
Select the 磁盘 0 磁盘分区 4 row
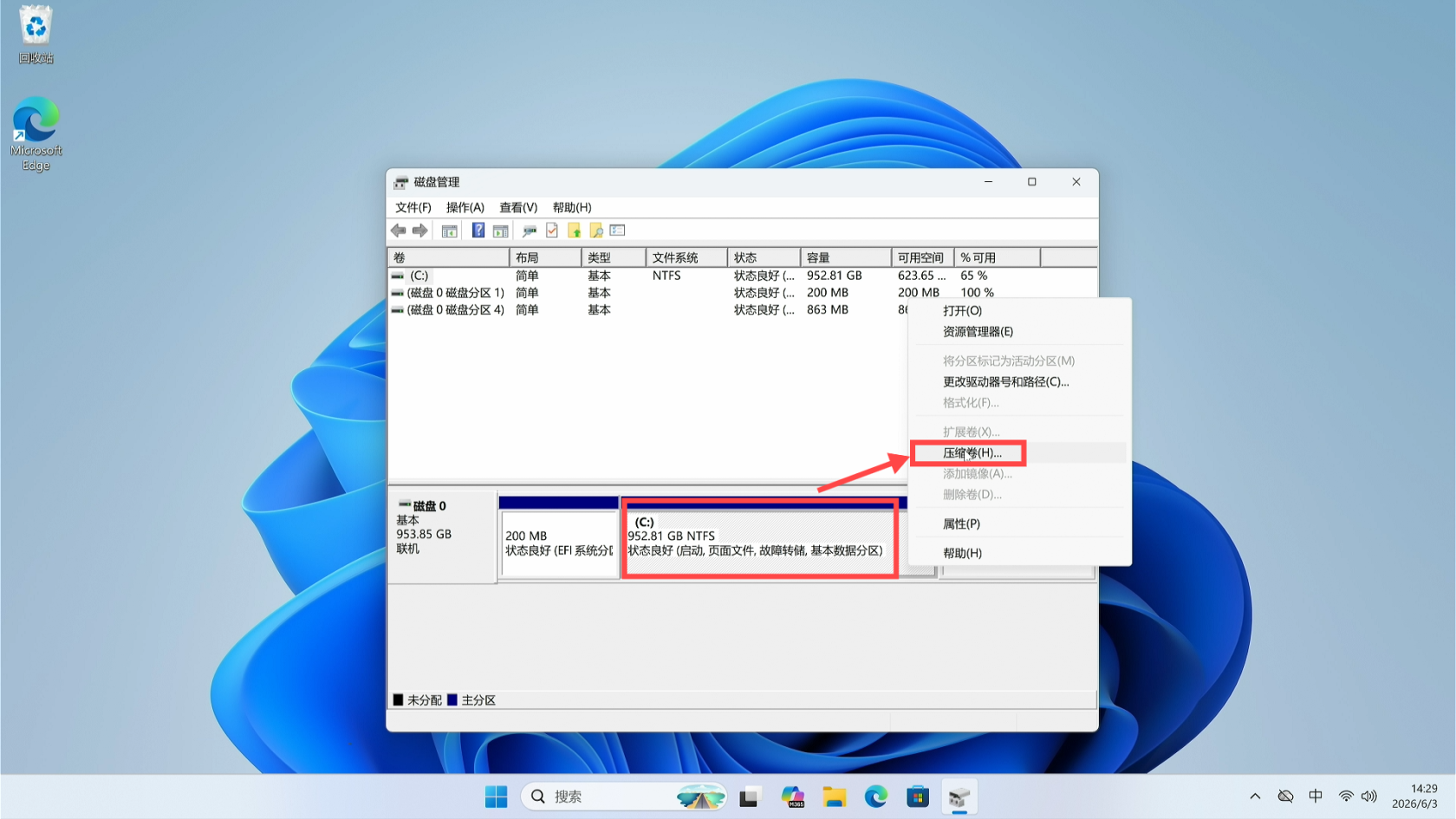pos(648,309)
